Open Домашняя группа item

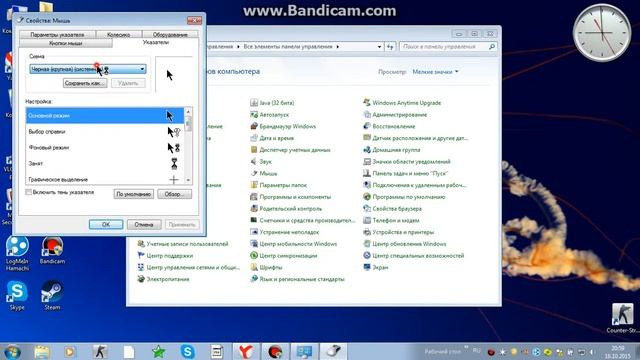392,150
